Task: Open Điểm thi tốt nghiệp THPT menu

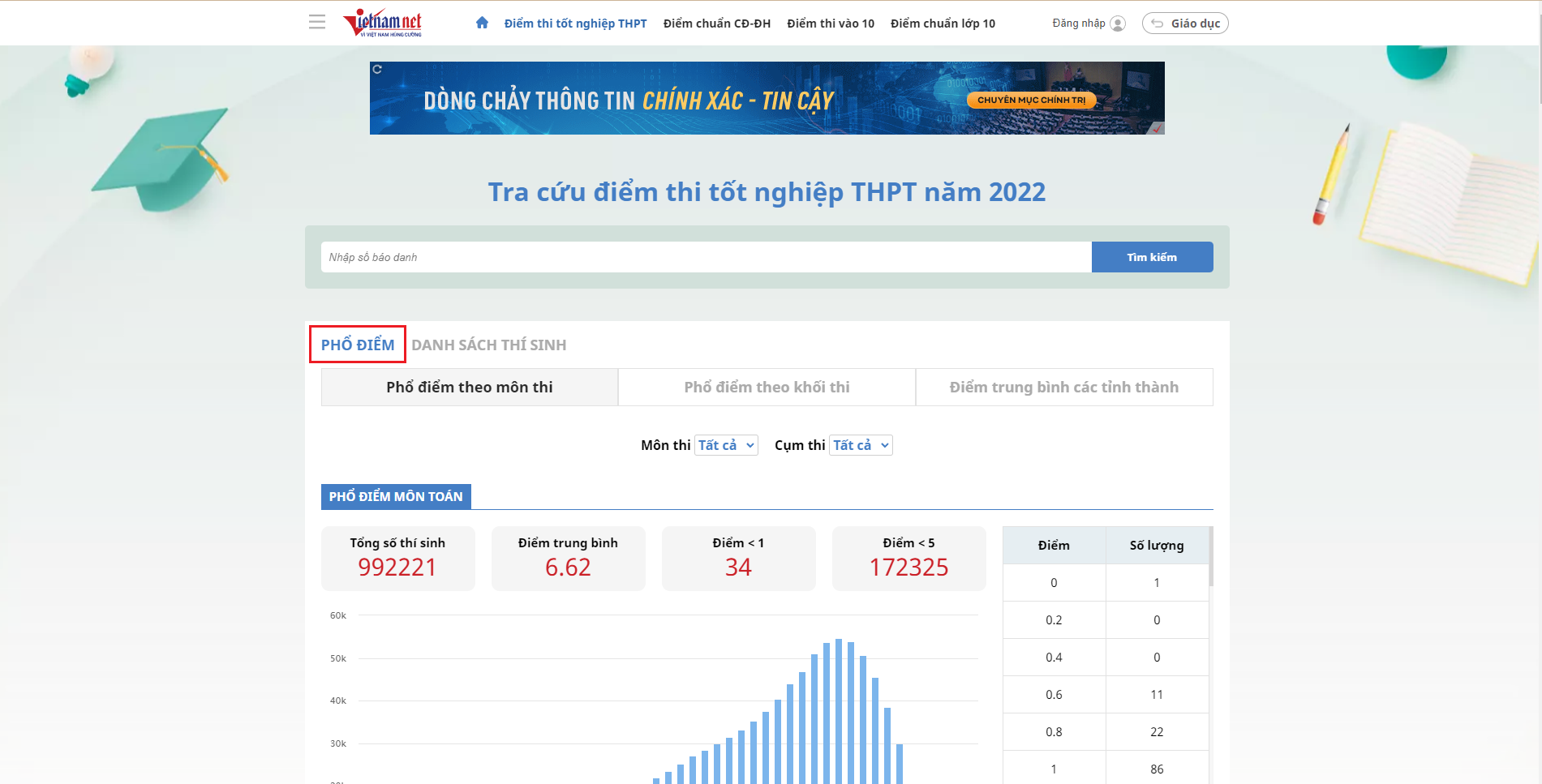Action: [x=575, y=24]
